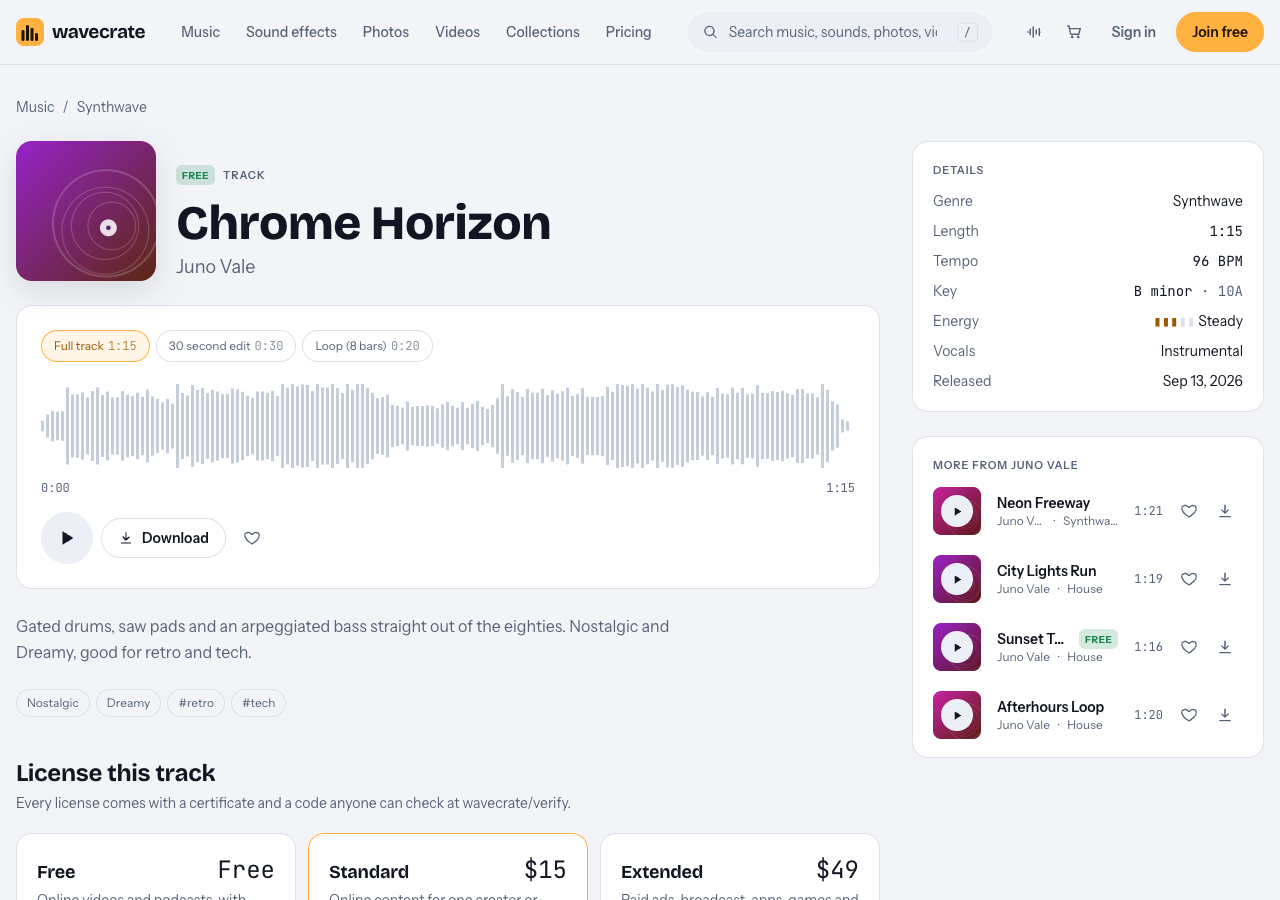Like the Afterhours Loop track
Screen dimensions: 1280x900
click(1189, 715)
